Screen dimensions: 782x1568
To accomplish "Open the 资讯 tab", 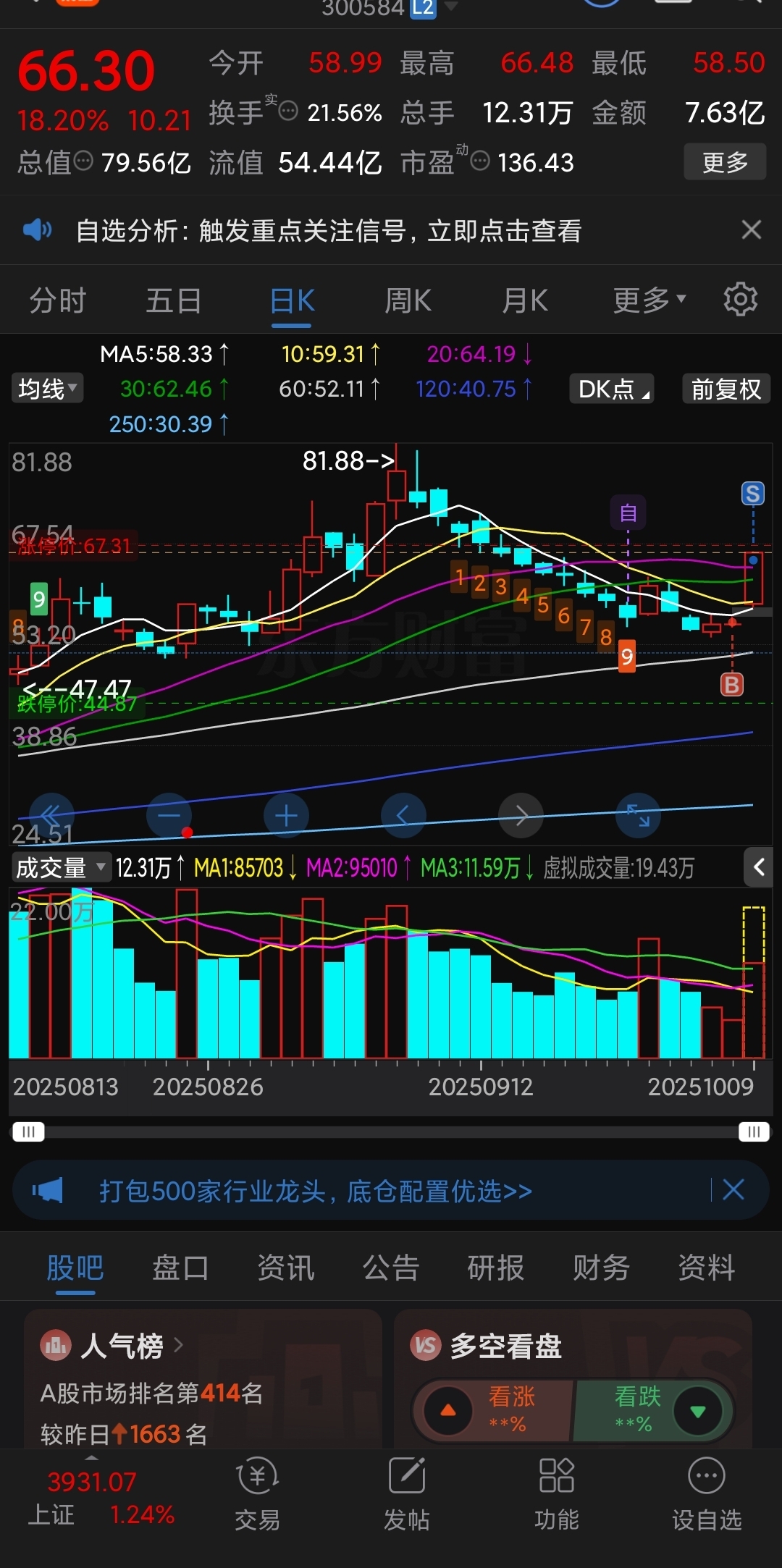I will point(285,1268).
